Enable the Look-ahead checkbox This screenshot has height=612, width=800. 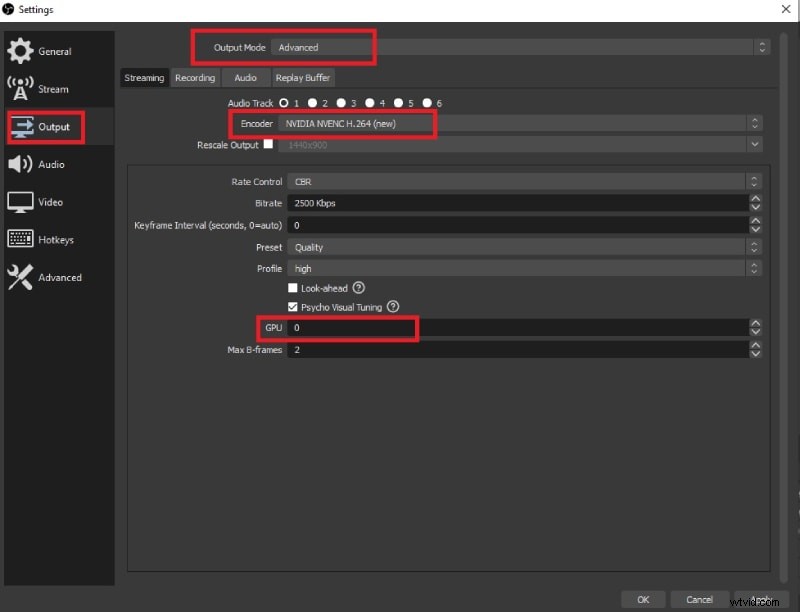pyautogui.click(x=294, y=287)
